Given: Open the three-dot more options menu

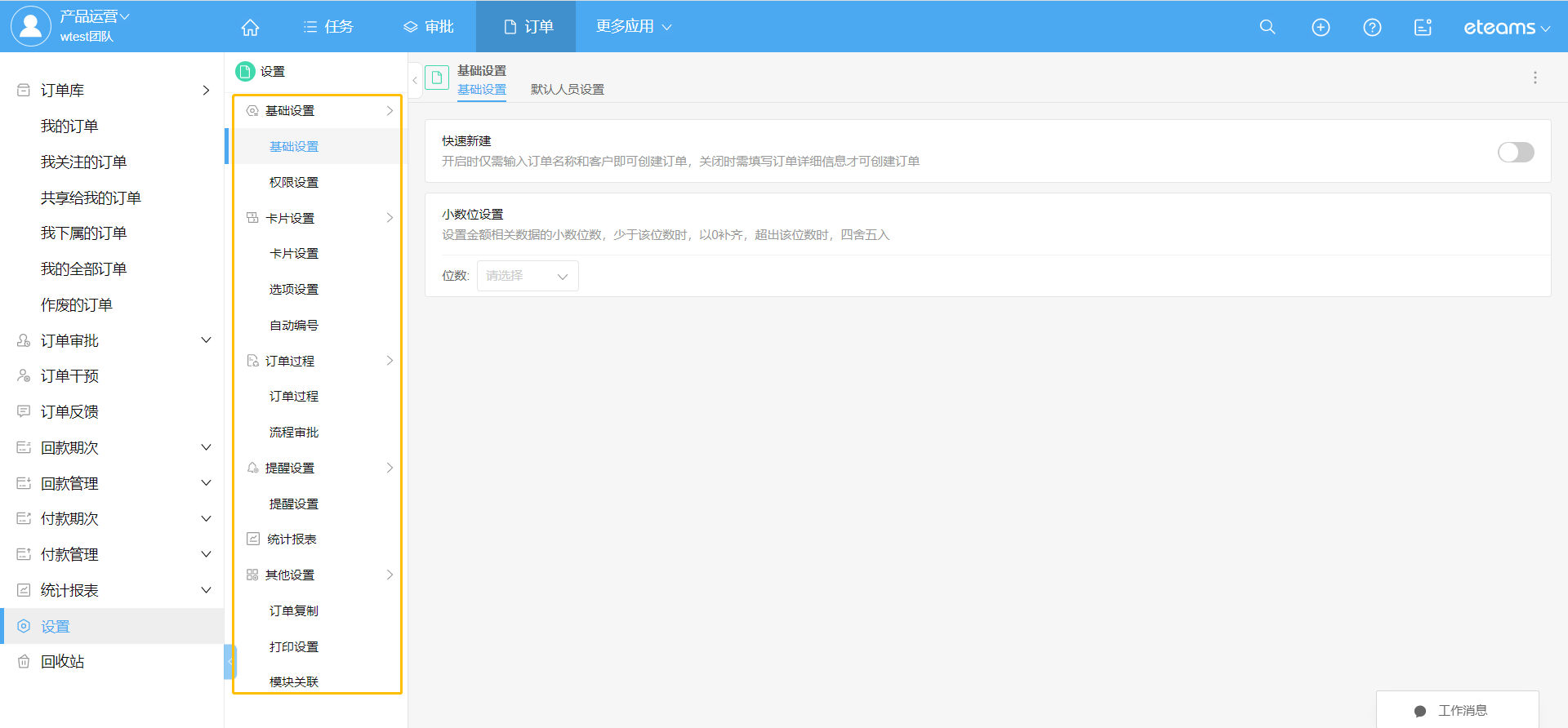Looking at the screenshot, I should click(x=1535, y=78).
